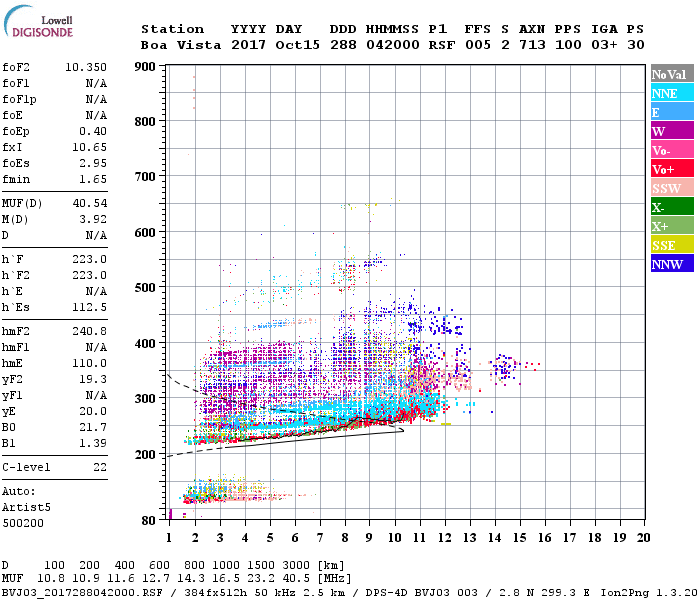Pick the W purple legend entry

(x=671, y=131)
